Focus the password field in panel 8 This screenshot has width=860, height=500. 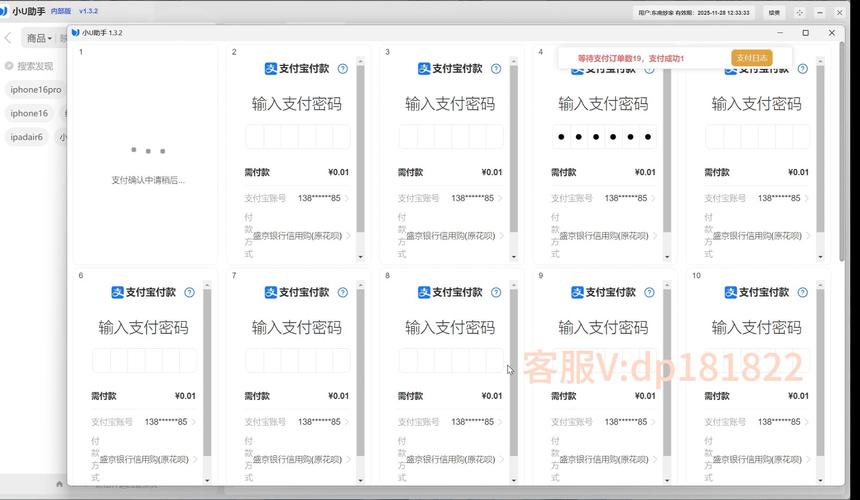[451, 360]
